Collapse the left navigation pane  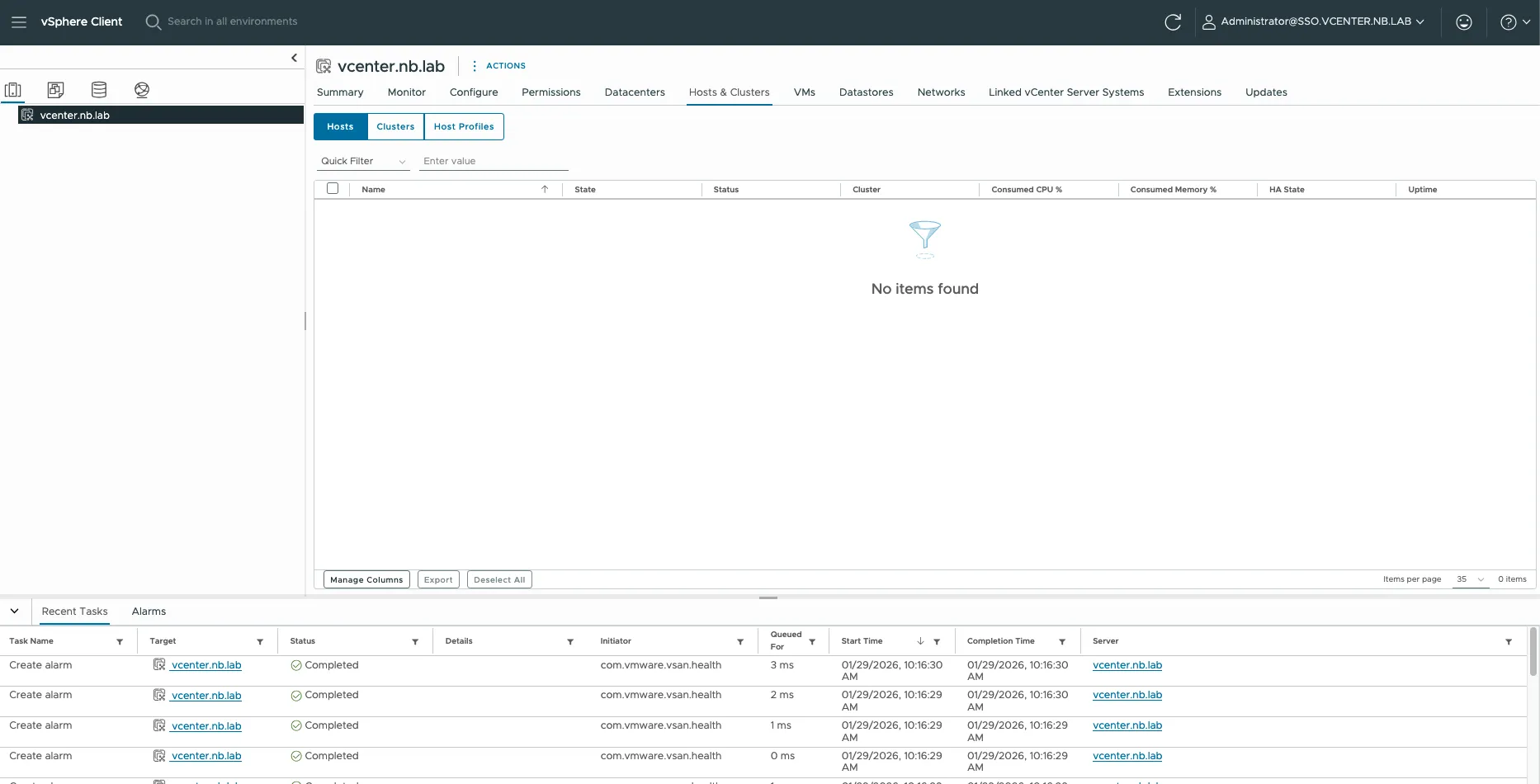click(x=294, y=58)
